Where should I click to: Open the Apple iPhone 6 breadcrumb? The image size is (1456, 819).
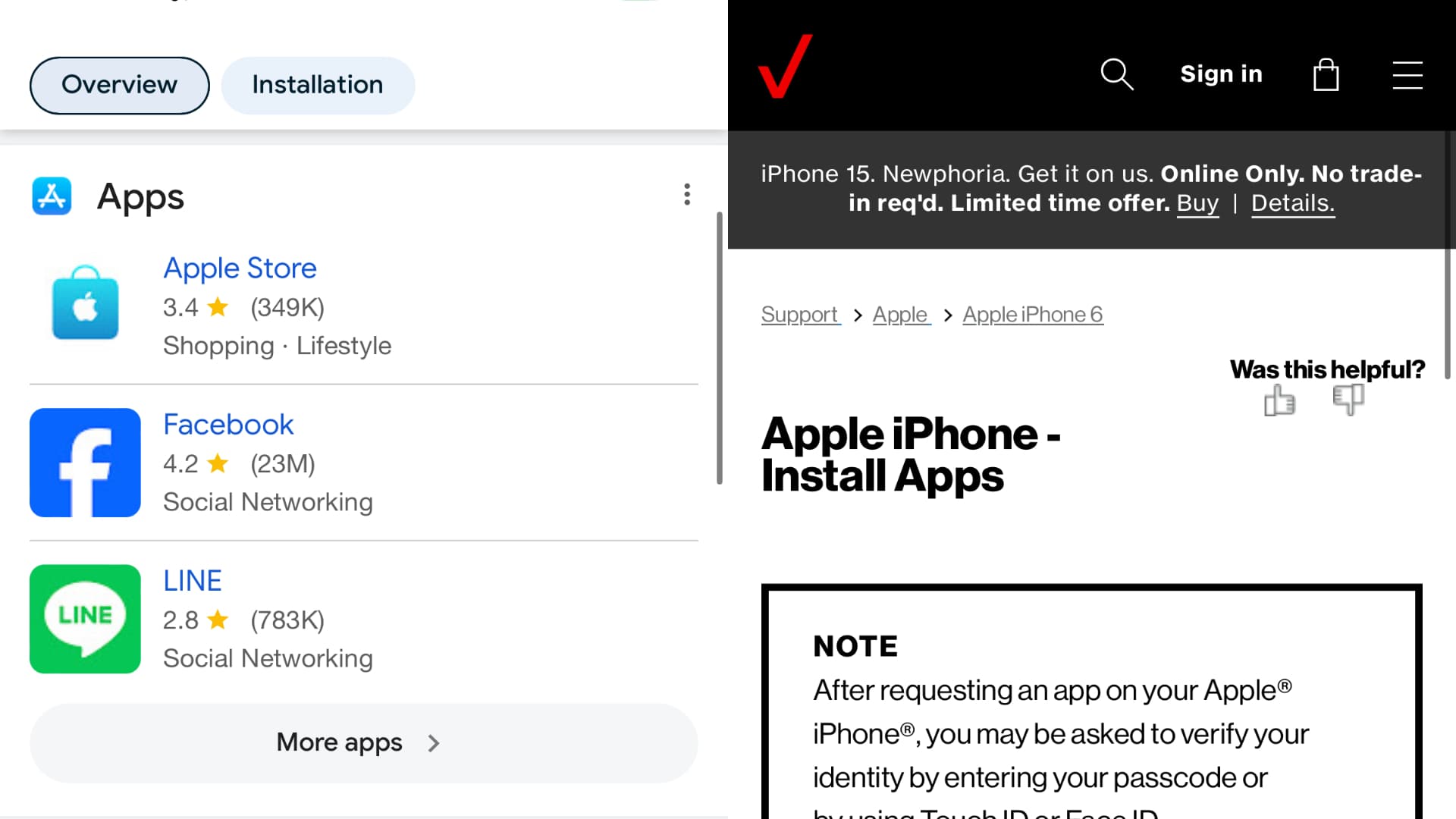[1032, 315]
